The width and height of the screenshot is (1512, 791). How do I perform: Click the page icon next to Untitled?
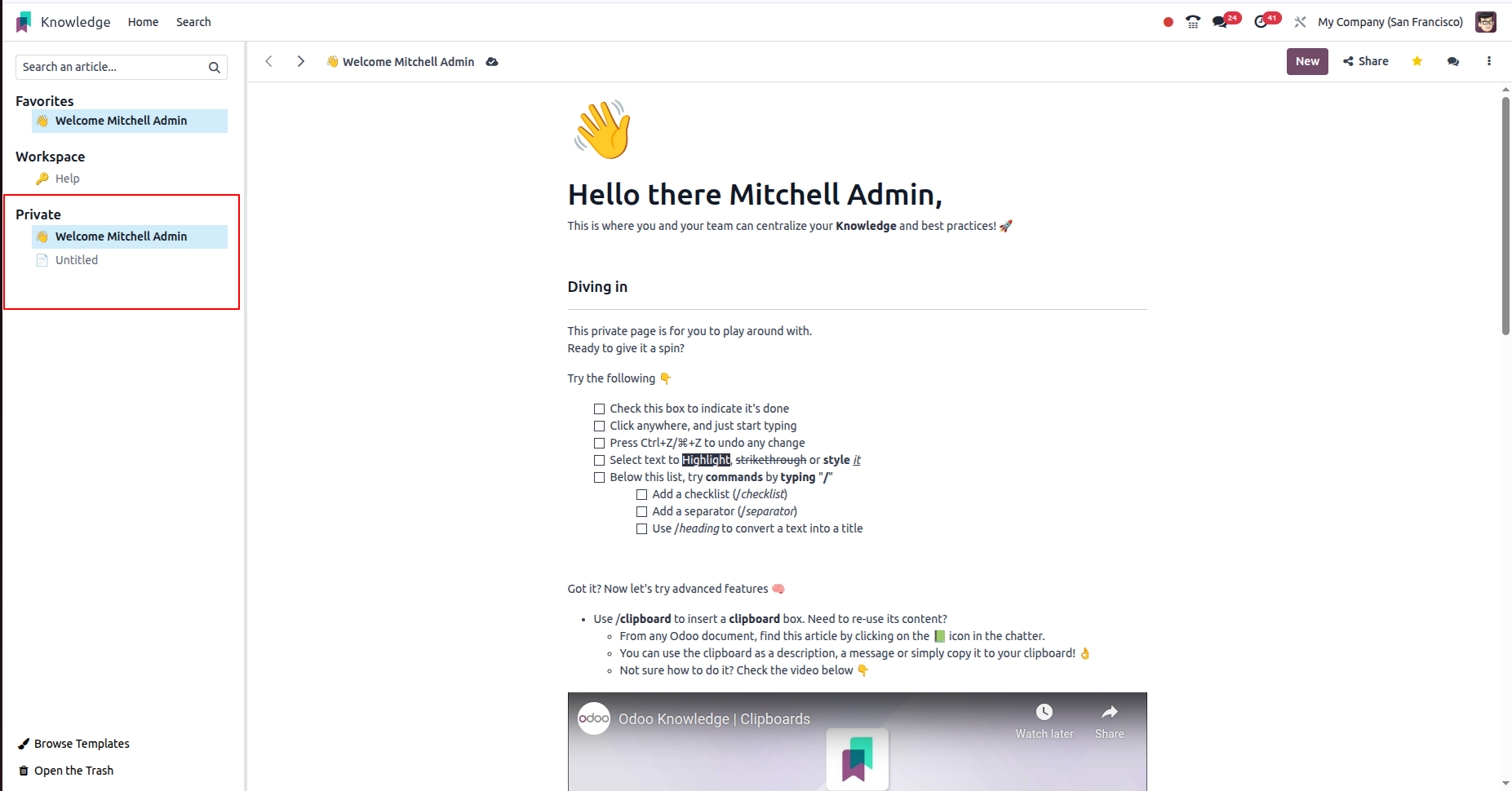[42, 260]
